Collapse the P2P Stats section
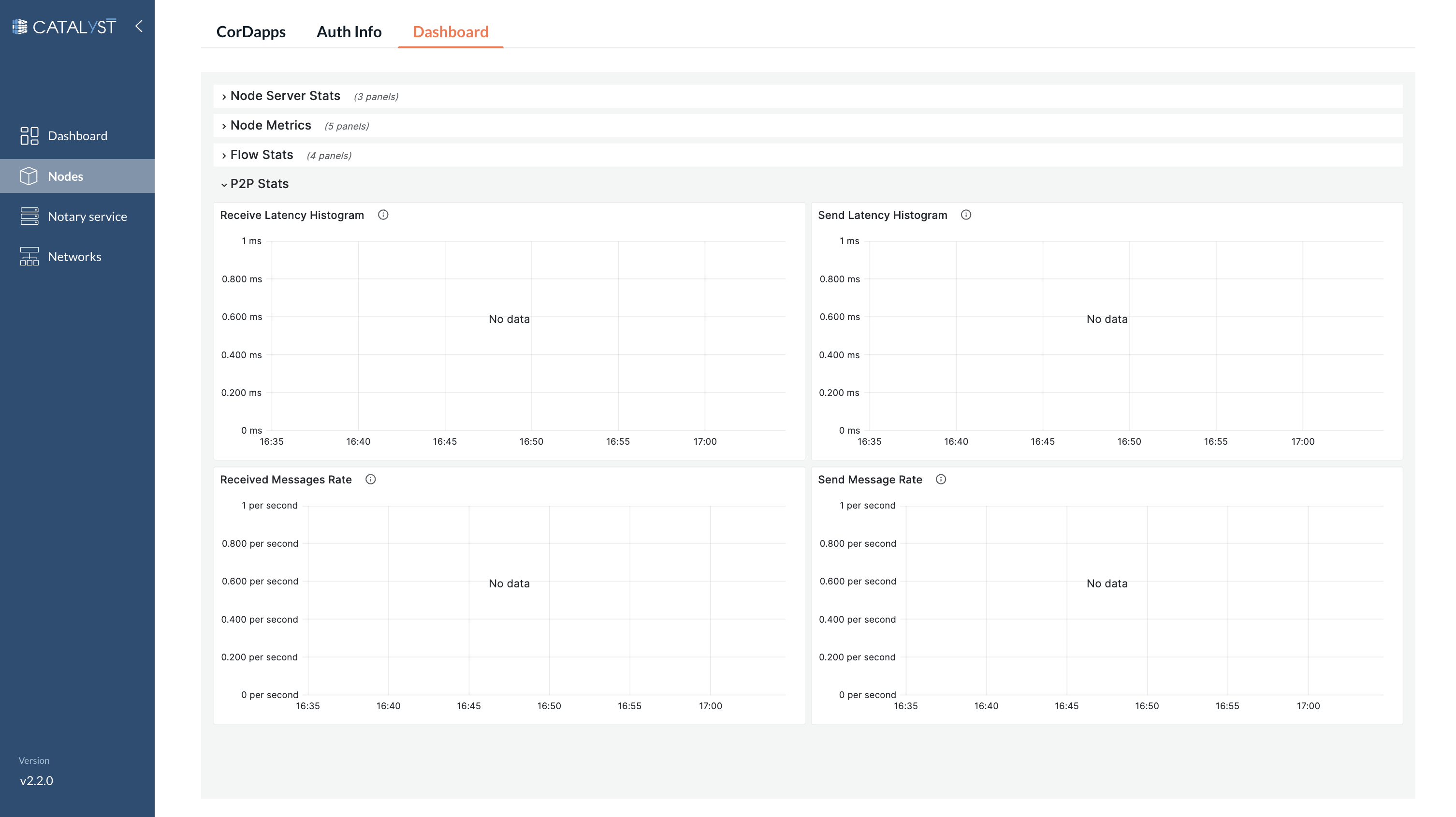This screenshot has width=1456, height=817. [259, 184]
